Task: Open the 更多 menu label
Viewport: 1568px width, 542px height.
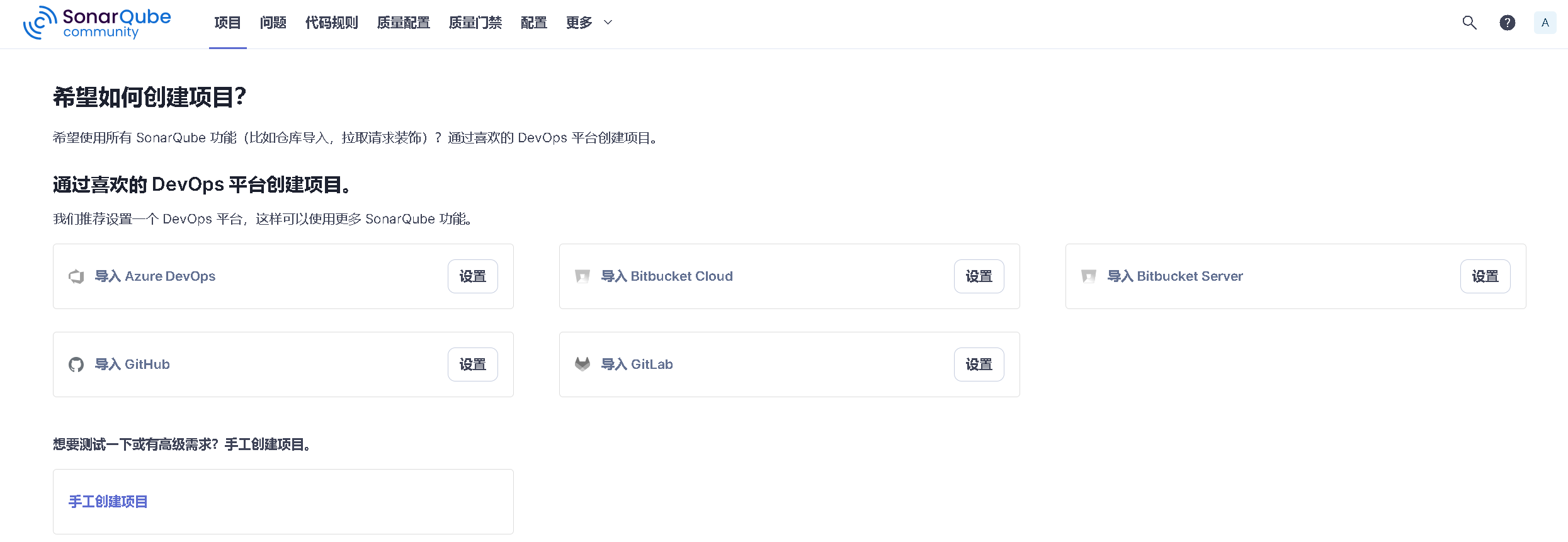Action: point(579,23)
